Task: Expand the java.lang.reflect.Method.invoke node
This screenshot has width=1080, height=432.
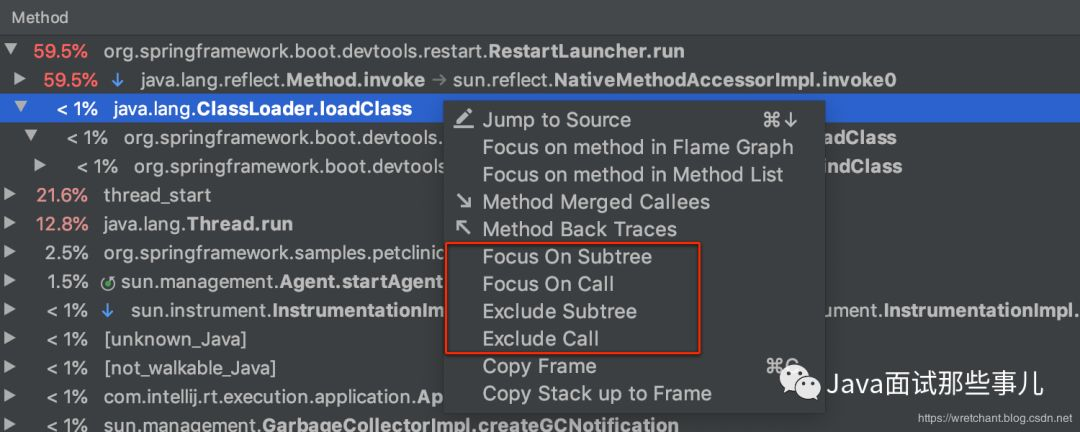Action: pyautogui.click(x=20, y=79)
